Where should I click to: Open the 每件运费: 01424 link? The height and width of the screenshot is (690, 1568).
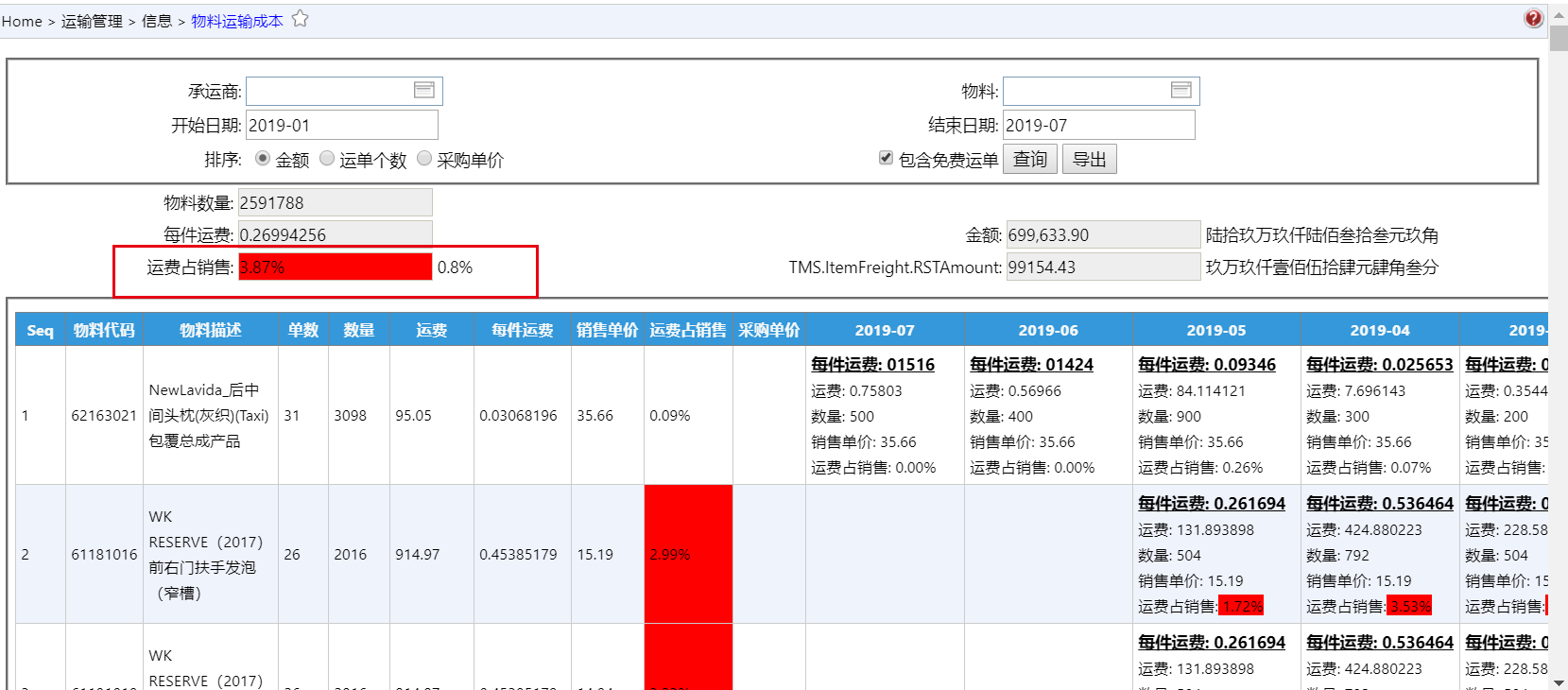coord(1031,364)
